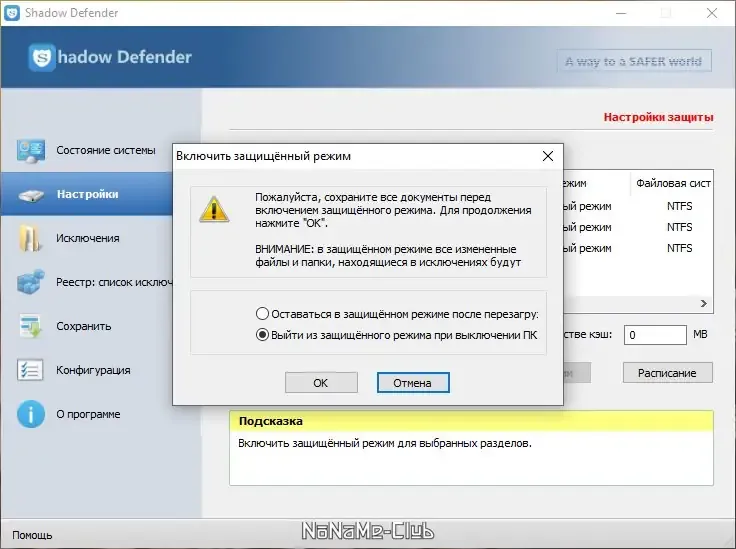Click 'A way to a SAFER world' banner
This screenshot has width=736, height=549.
click(634, 61)
